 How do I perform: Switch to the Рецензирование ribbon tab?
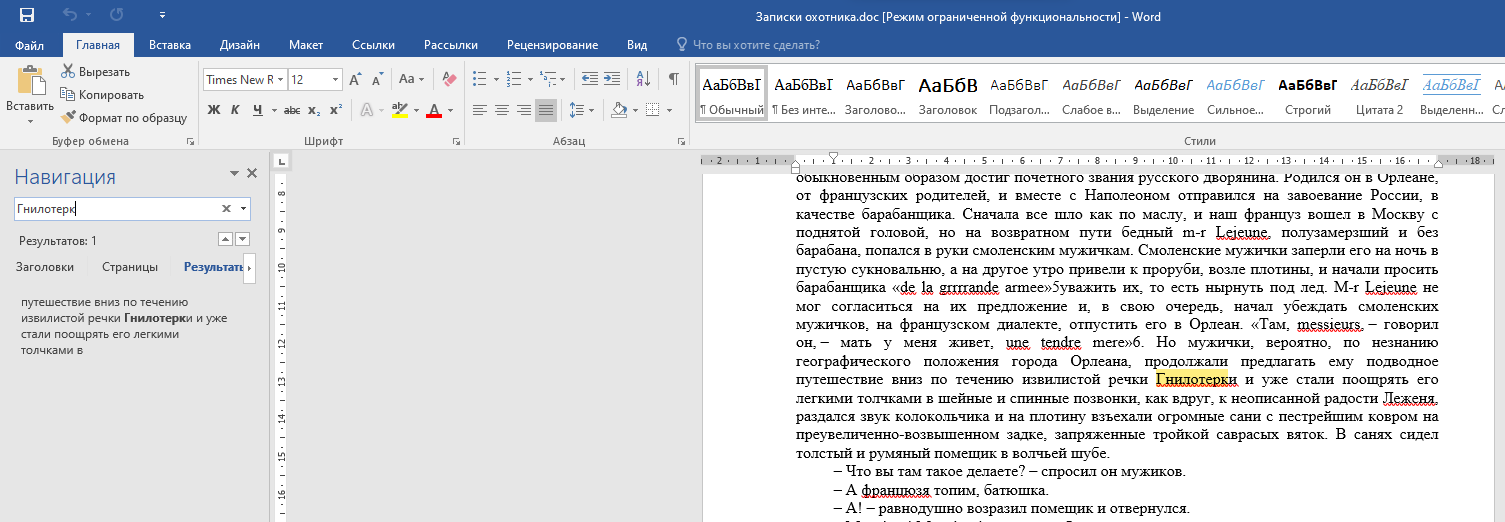coord(552,45)
